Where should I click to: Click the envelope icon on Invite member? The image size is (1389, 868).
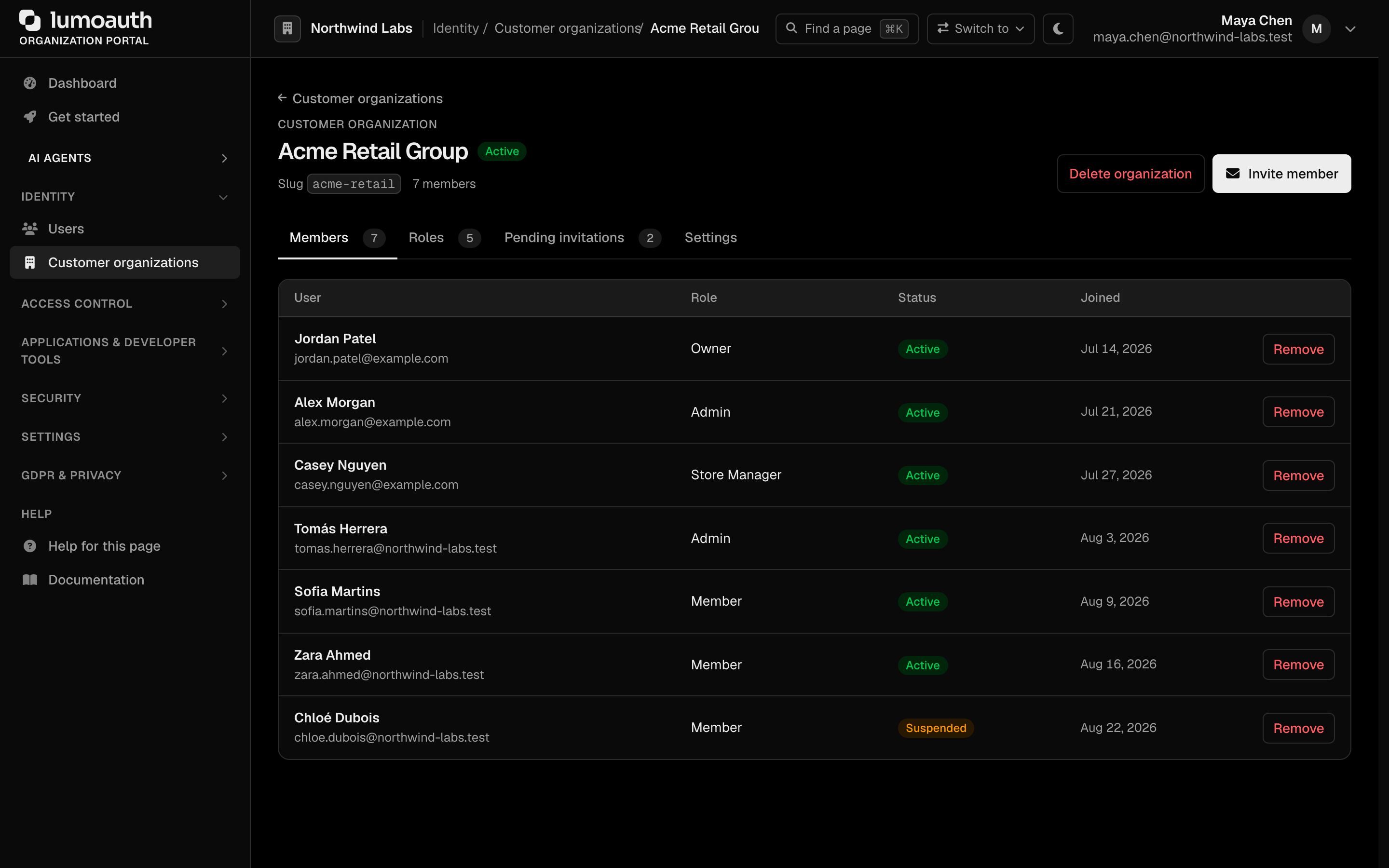click(x=1233, y=174)
